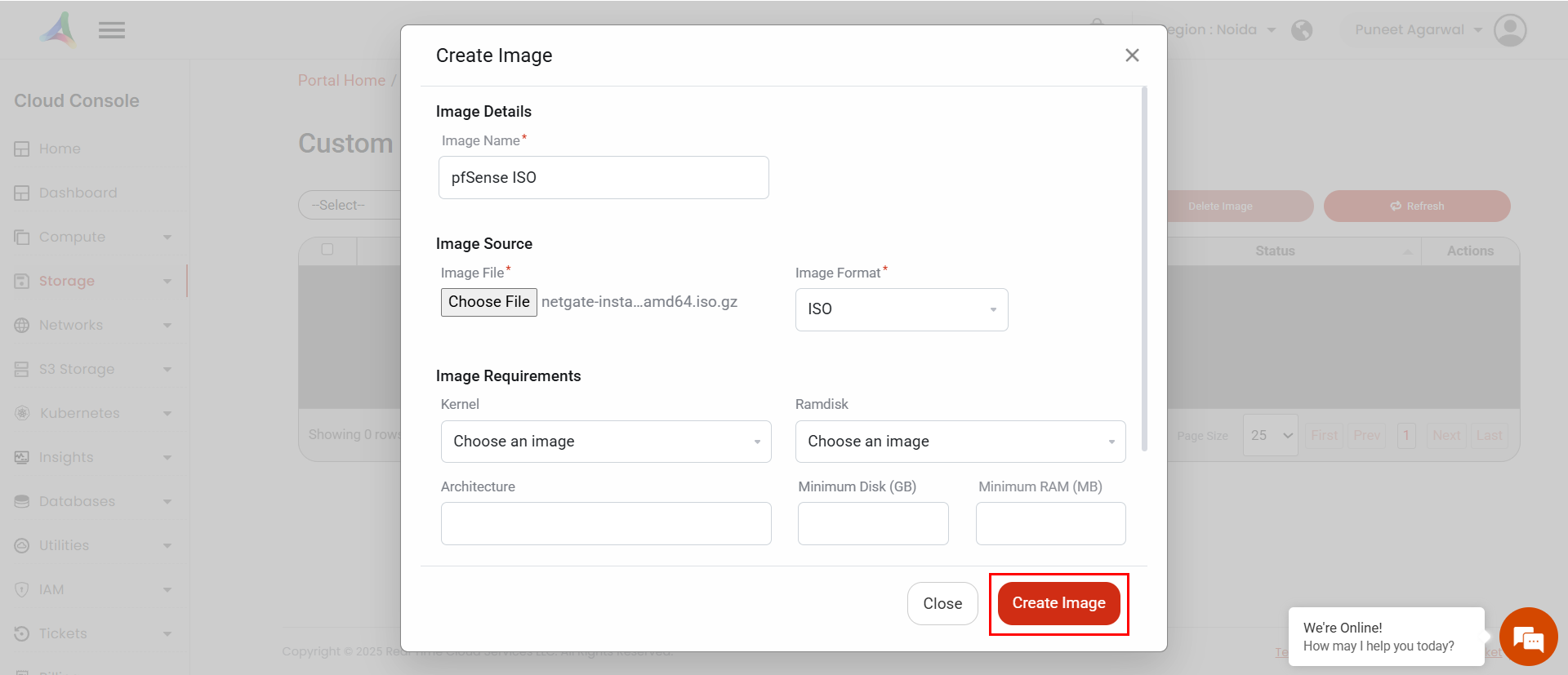The width and height of the screenshot is (1568, 675).
Task: Click the dialog's vertical scrollbar
Action: (x=1144, y=269)
